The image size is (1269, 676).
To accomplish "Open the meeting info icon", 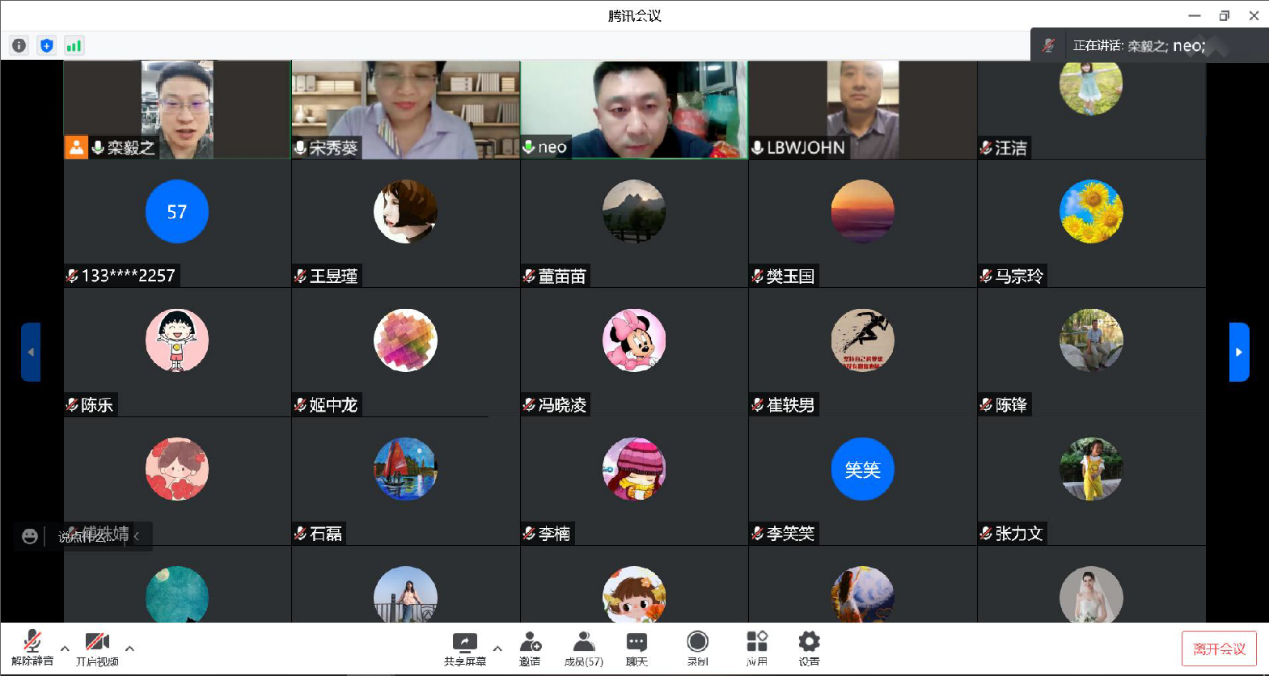I will (x=19, y=45).
